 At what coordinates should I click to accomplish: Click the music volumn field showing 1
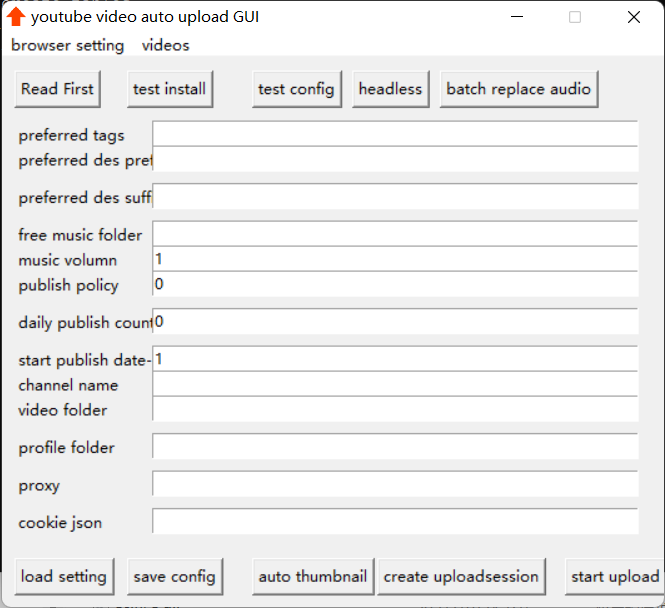(x=395, y=259)
